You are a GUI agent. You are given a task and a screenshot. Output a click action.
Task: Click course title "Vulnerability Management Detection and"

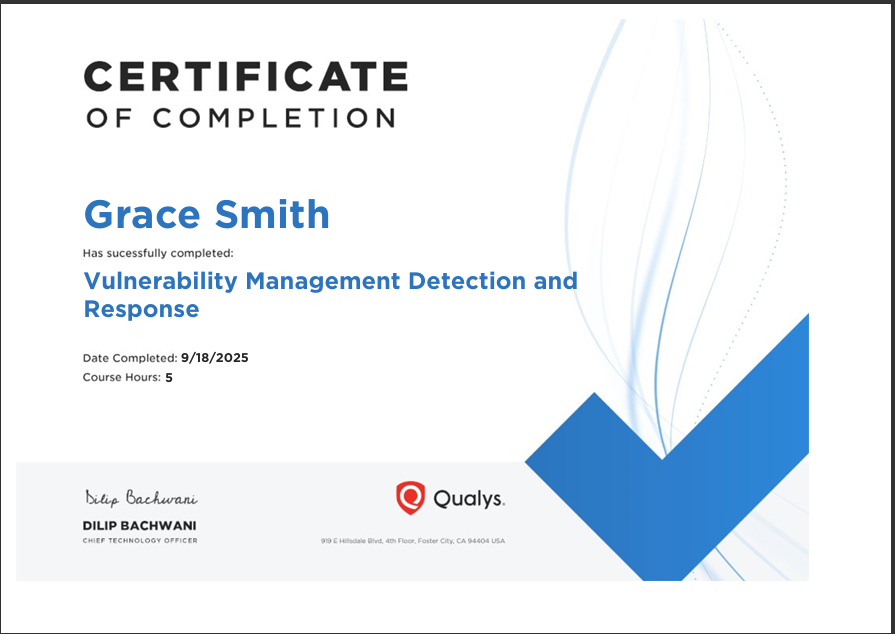330,281
